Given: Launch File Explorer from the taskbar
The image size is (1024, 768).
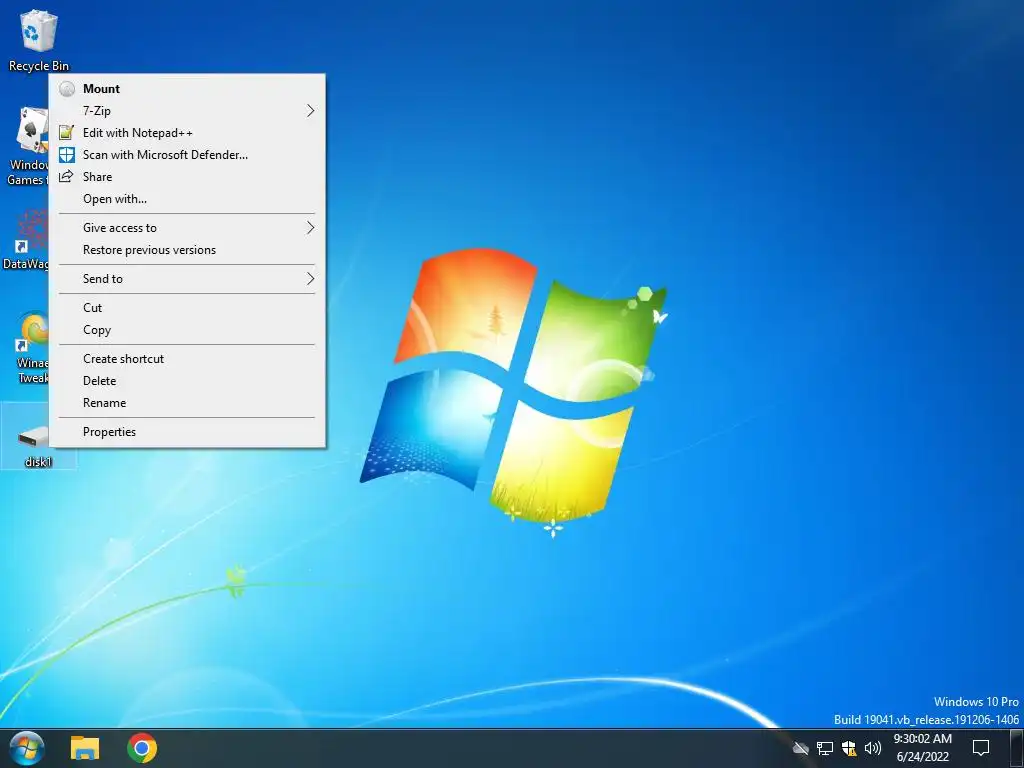Looking at the screenshot, I should [x=85, y=748].
